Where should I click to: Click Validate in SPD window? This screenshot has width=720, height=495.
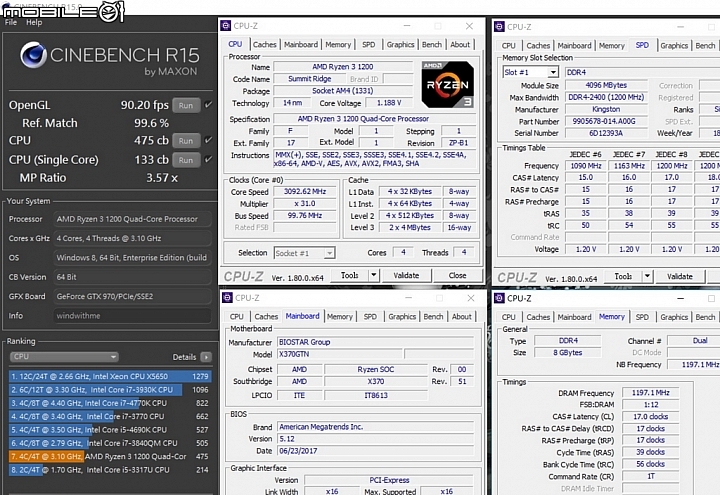[680, 276]
